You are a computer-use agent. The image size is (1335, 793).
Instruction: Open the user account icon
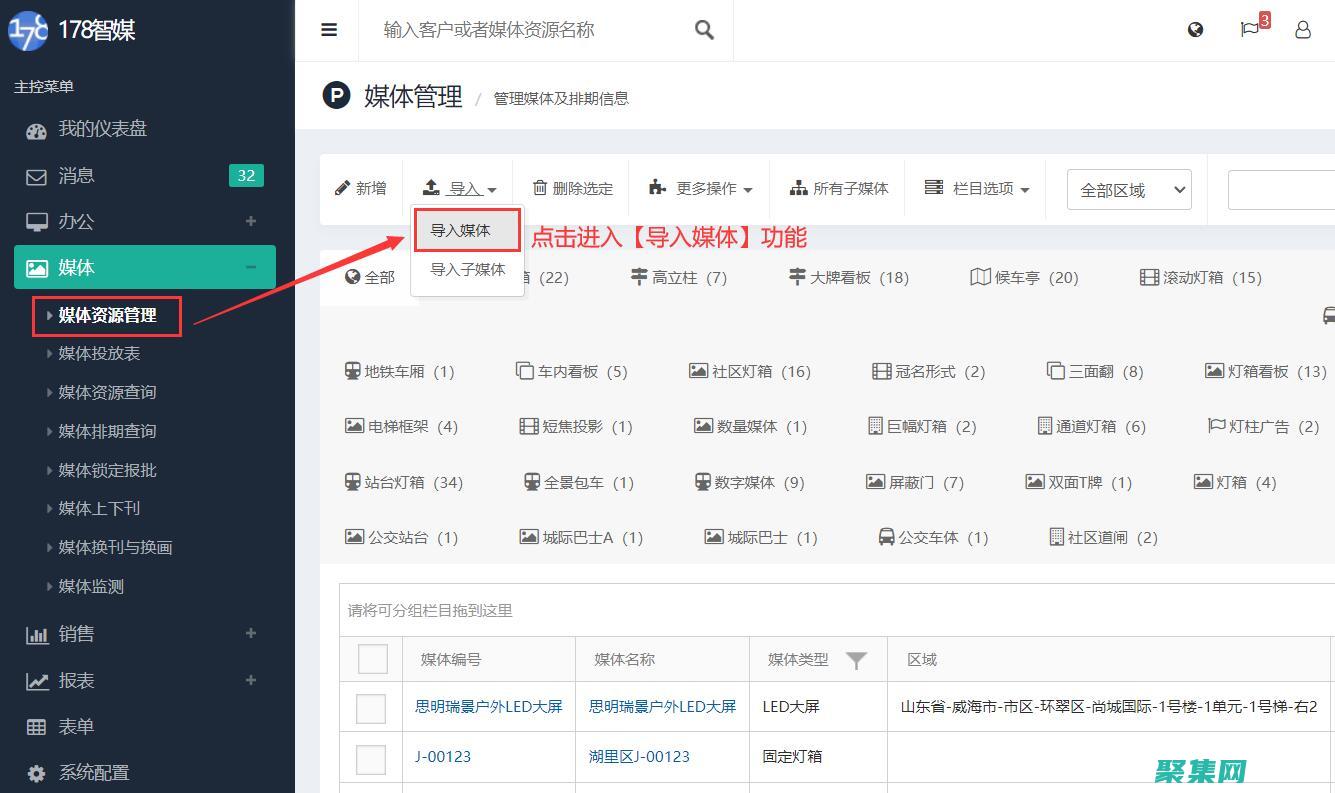point(1302,30)
